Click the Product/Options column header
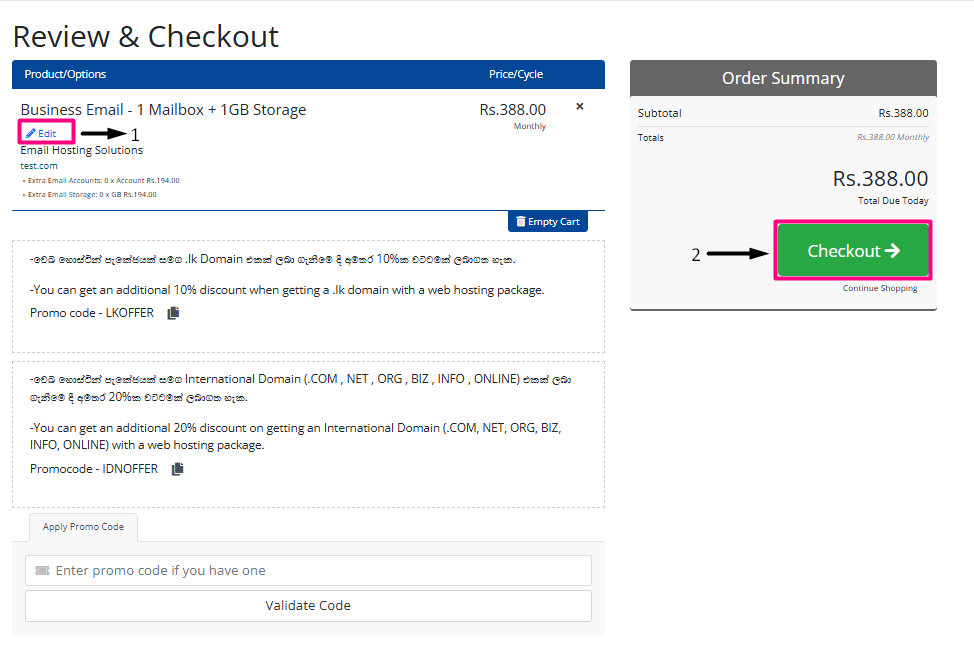974x645 pixels. pos(65,74)
